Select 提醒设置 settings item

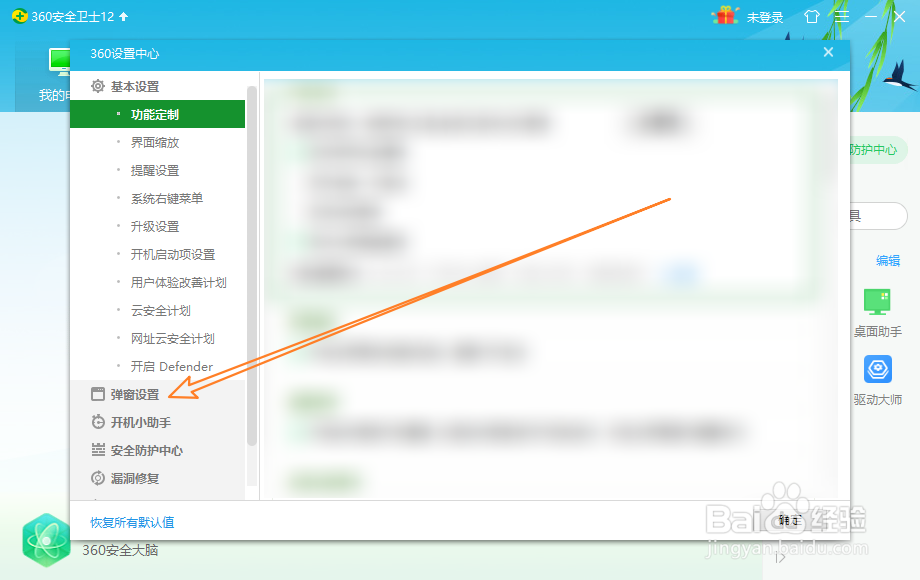pyautogui.click(x=157, y=171)
